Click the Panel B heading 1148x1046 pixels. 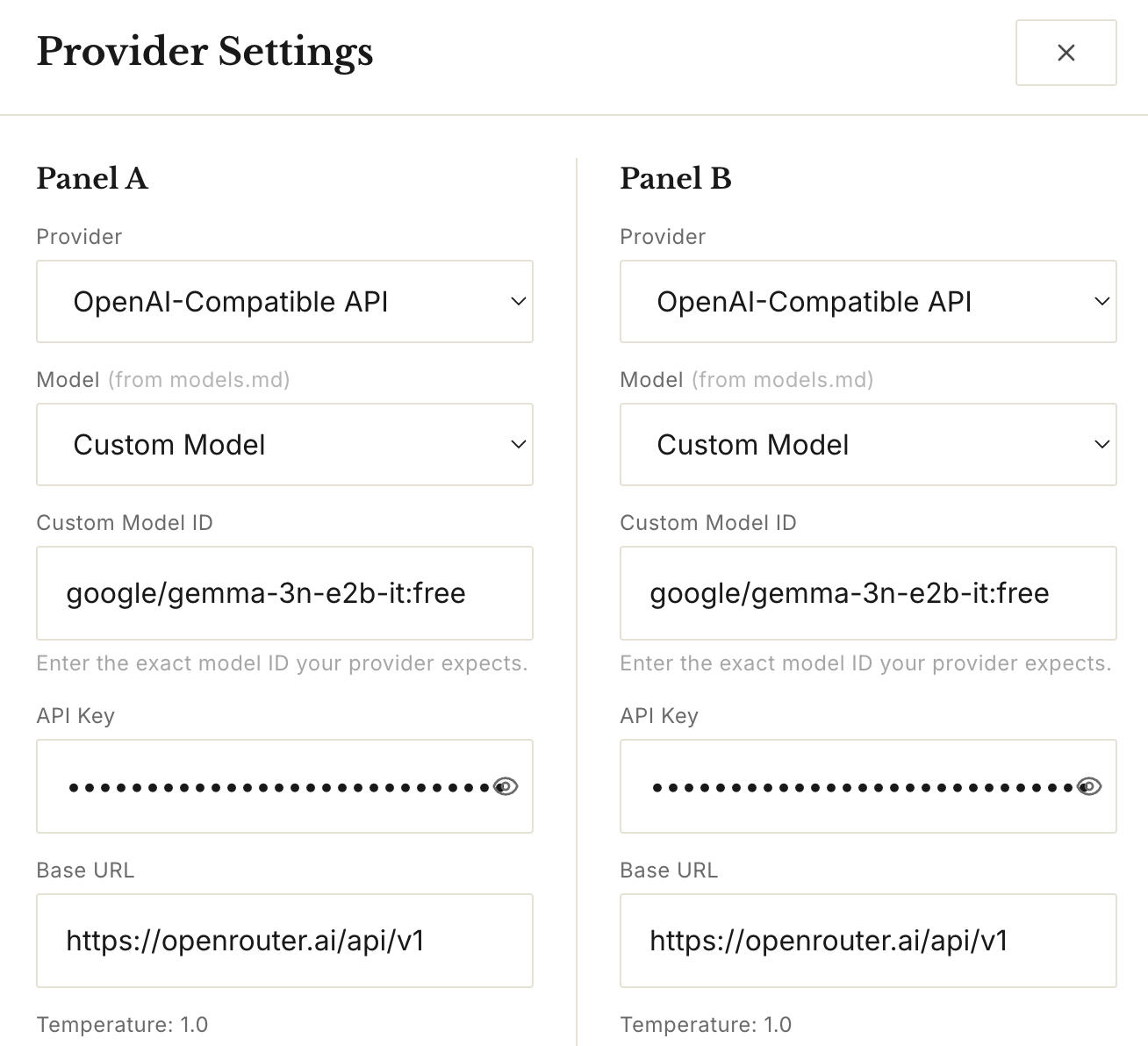(676, 178)
